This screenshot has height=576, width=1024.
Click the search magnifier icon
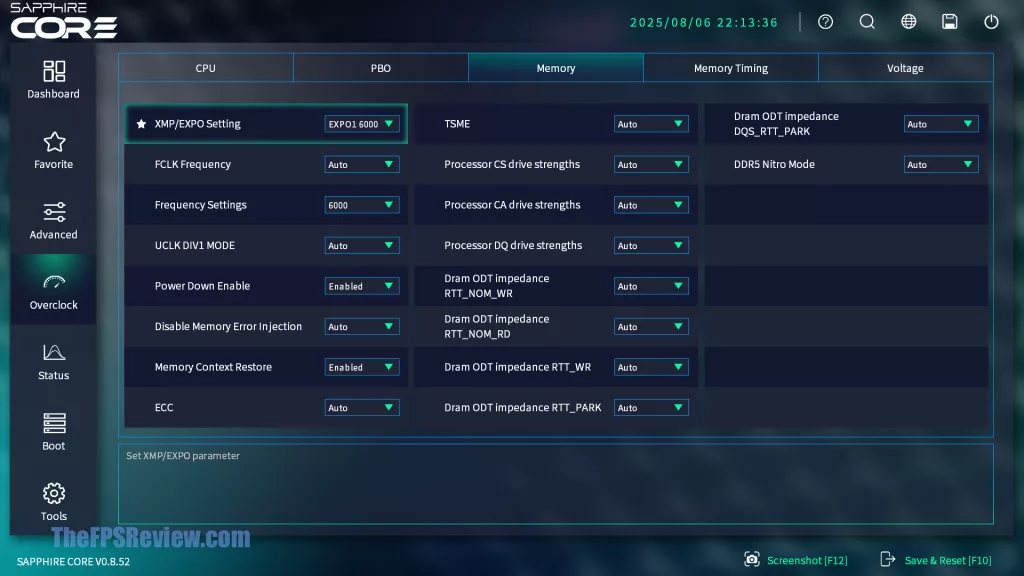click(x=867, y=22)
